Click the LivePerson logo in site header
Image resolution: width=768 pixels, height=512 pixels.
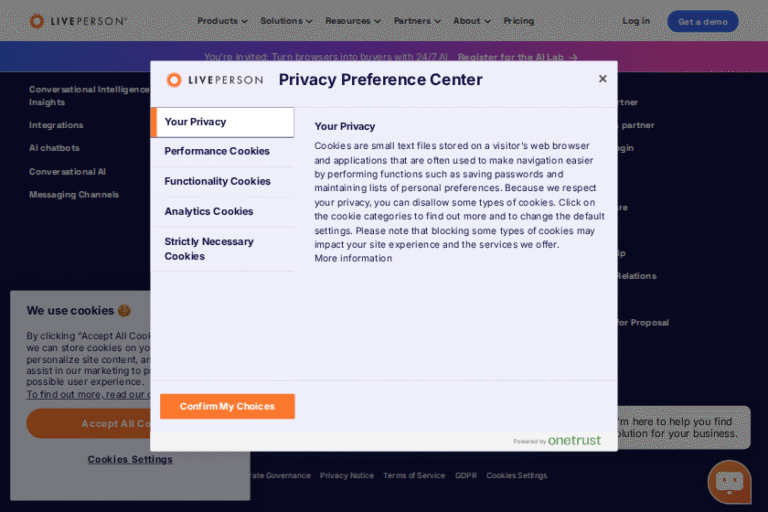(78, 21)
